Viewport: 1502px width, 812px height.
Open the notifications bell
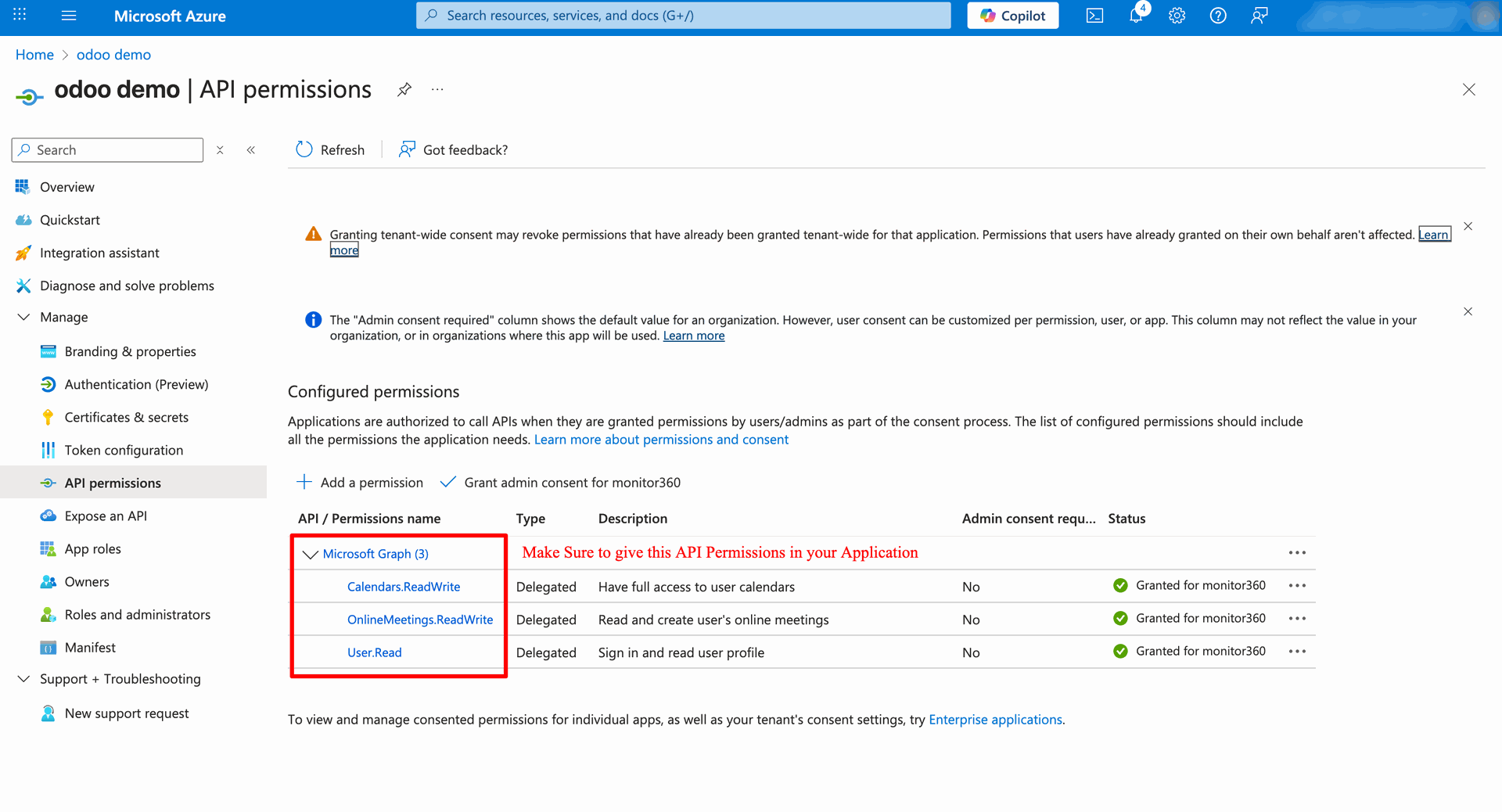[x=1136, y=16]
